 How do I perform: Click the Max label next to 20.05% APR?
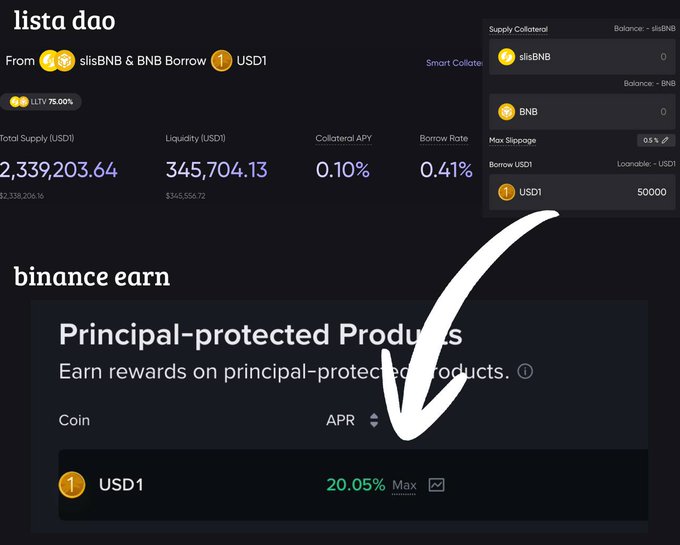click(404, 486)
